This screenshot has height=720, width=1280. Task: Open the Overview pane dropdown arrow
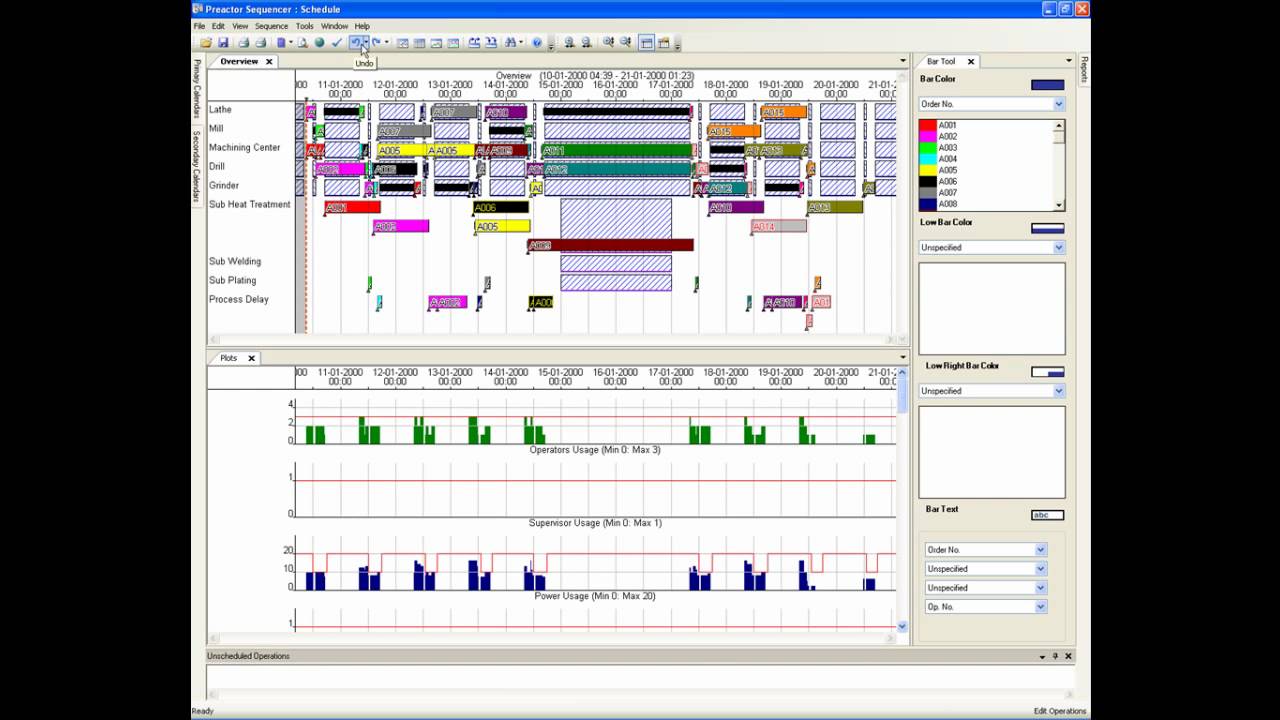(903, 62)
